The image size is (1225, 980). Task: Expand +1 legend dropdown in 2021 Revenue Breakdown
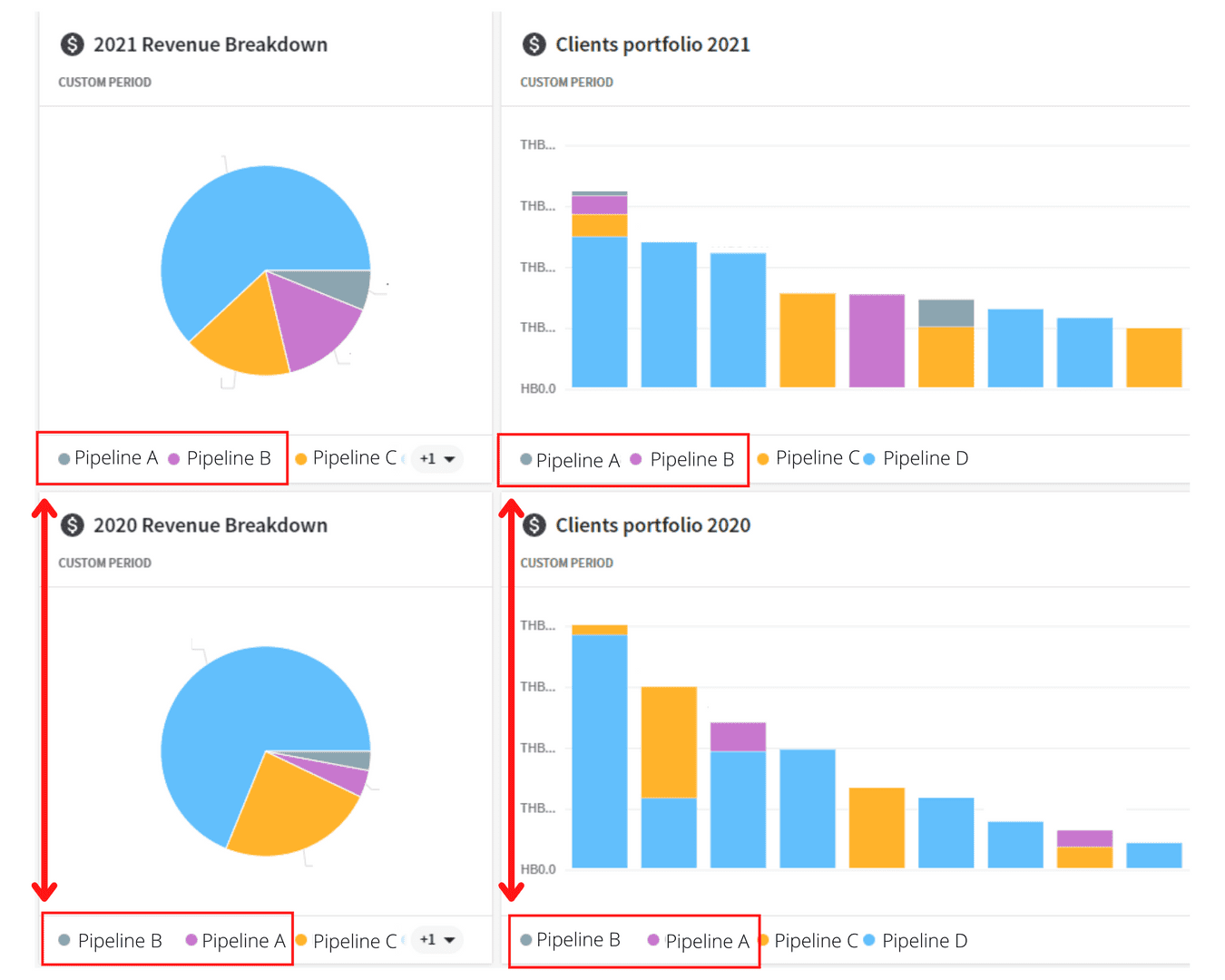click(437, 458)
